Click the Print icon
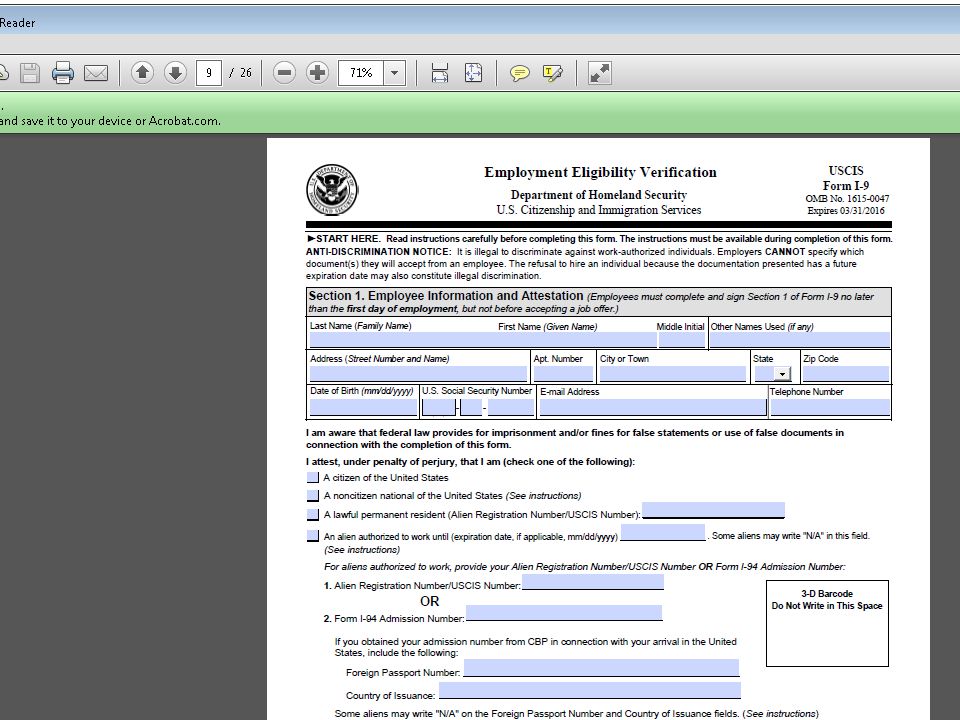960x720 pixels. tap(62, 73)
